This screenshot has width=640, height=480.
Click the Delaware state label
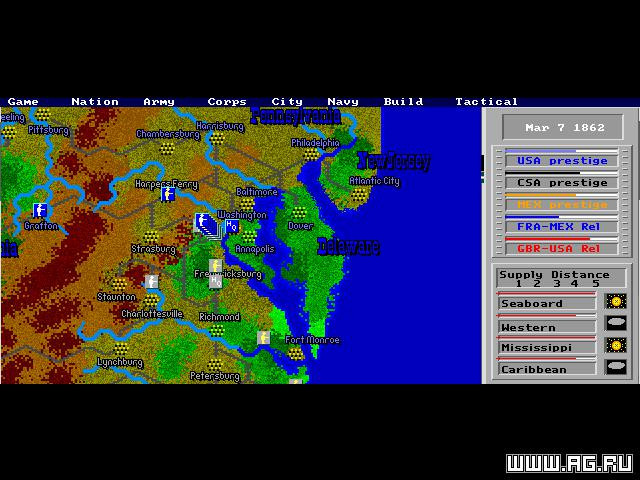(348, 247)
